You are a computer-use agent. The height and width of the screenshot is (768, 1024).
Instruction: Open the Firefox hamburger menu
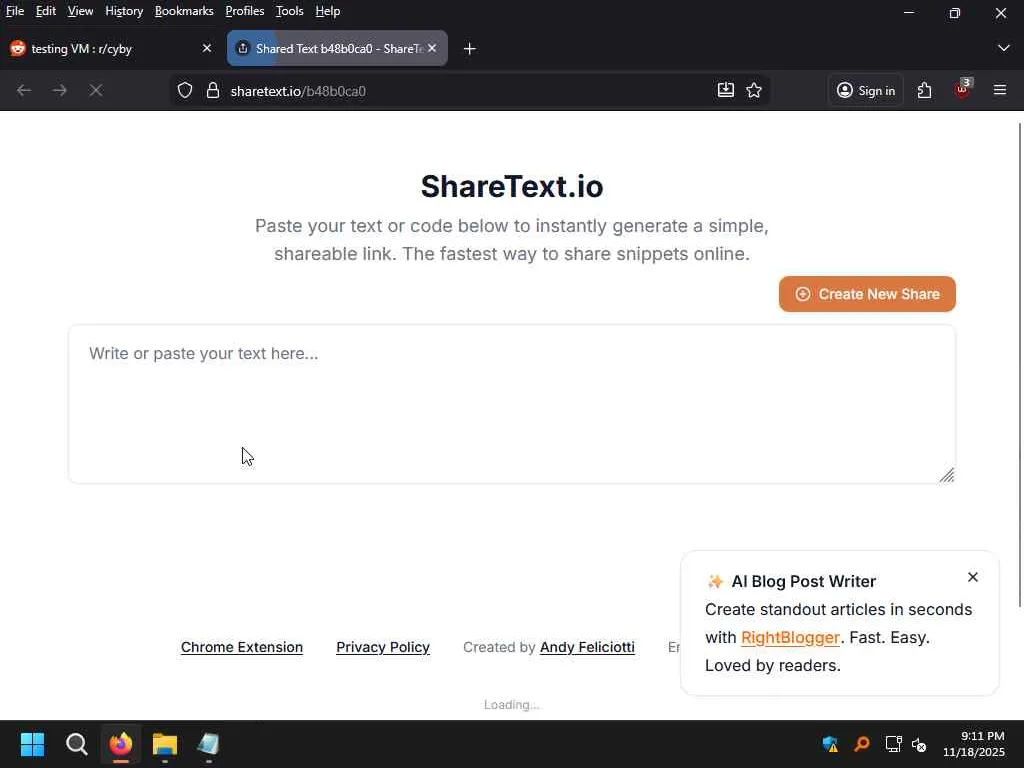[1000, 90]
